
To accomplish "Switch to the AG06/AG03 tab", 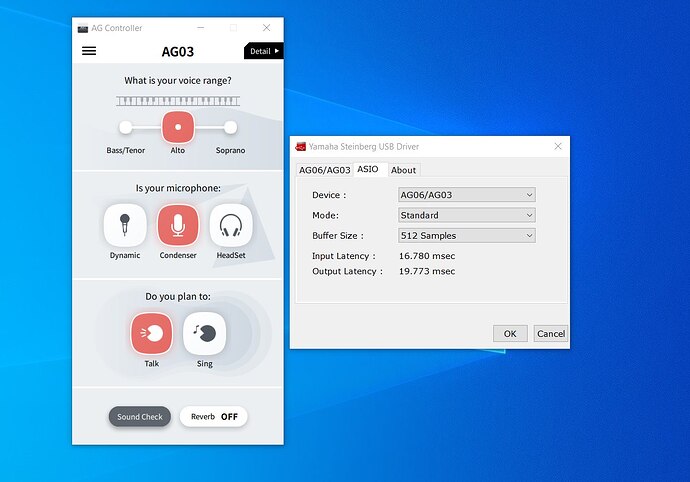I will pyautogui.click(x=325, y=170).
